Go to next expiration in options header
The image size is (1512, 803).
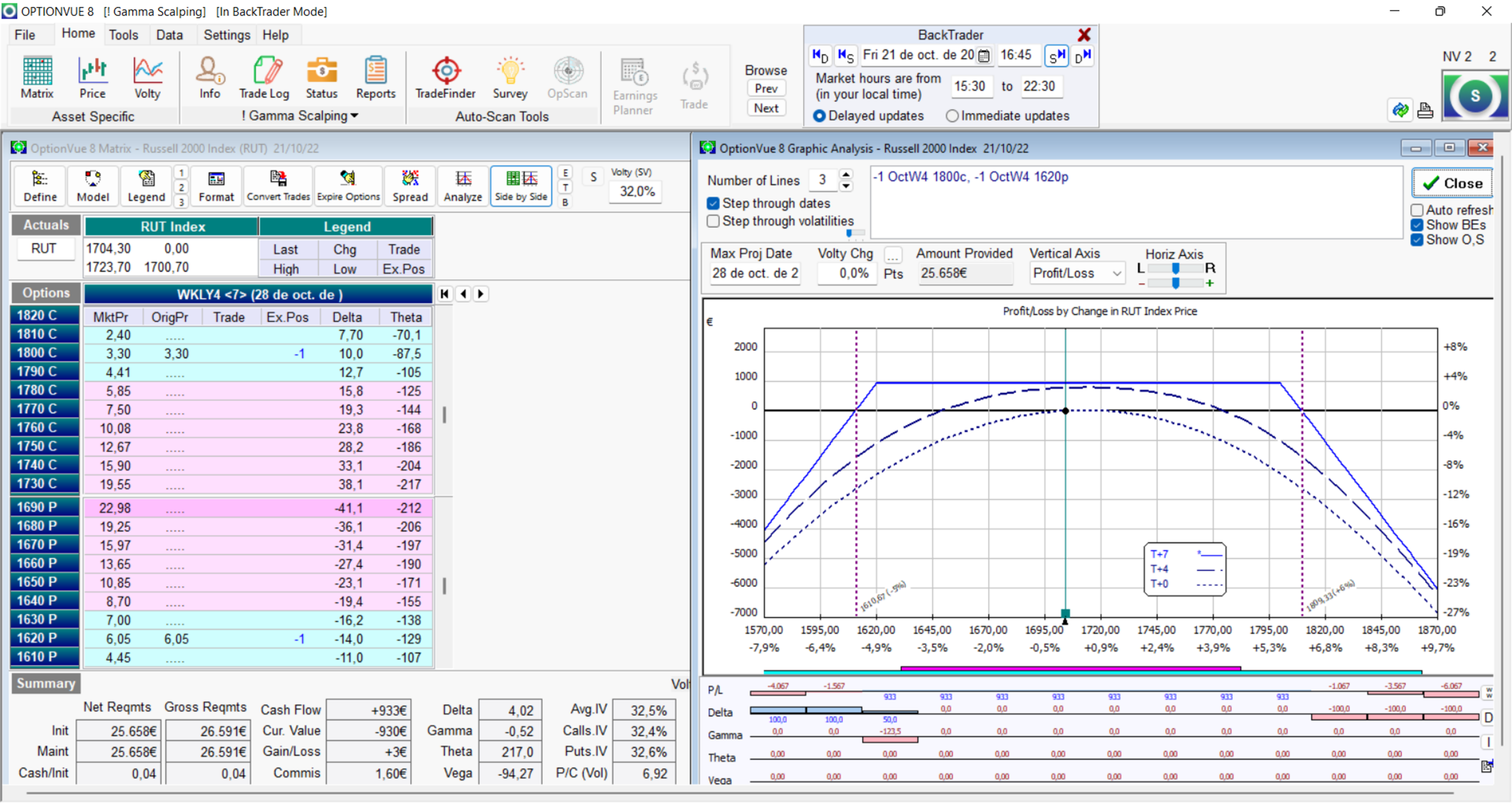click(481, 294)
